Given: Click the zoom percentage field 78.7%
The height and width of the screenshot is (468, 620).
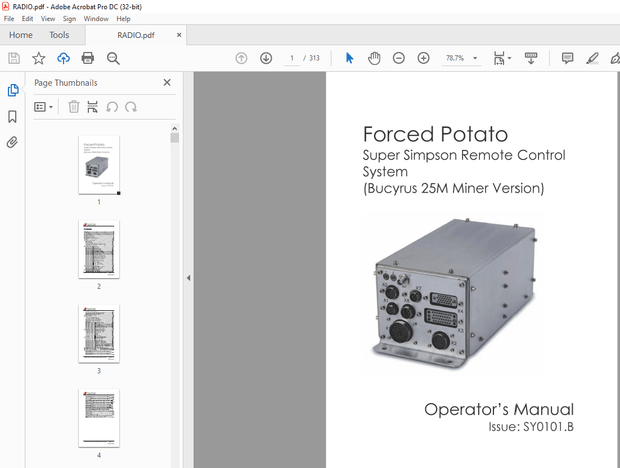Looking at the screenshot, I should tap(455, 58).
